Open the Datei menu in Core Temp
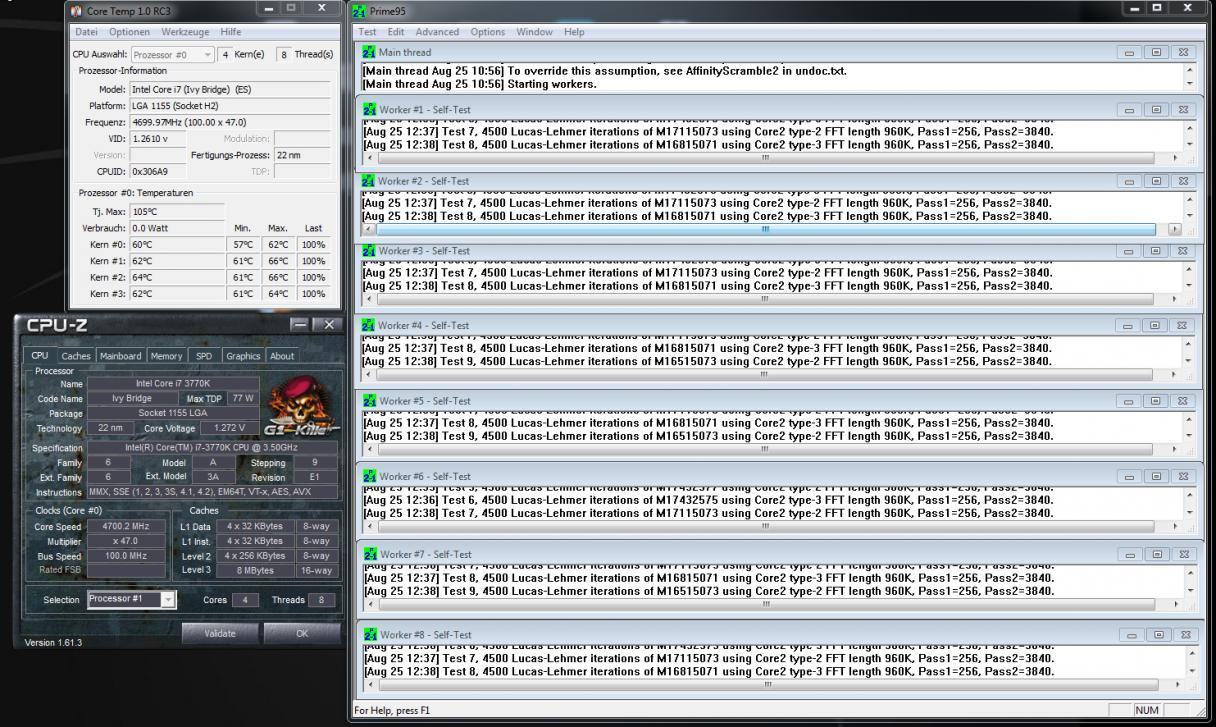Viewport: 1216px width, 727px height. pyautogui.click(x=87, y=32)
